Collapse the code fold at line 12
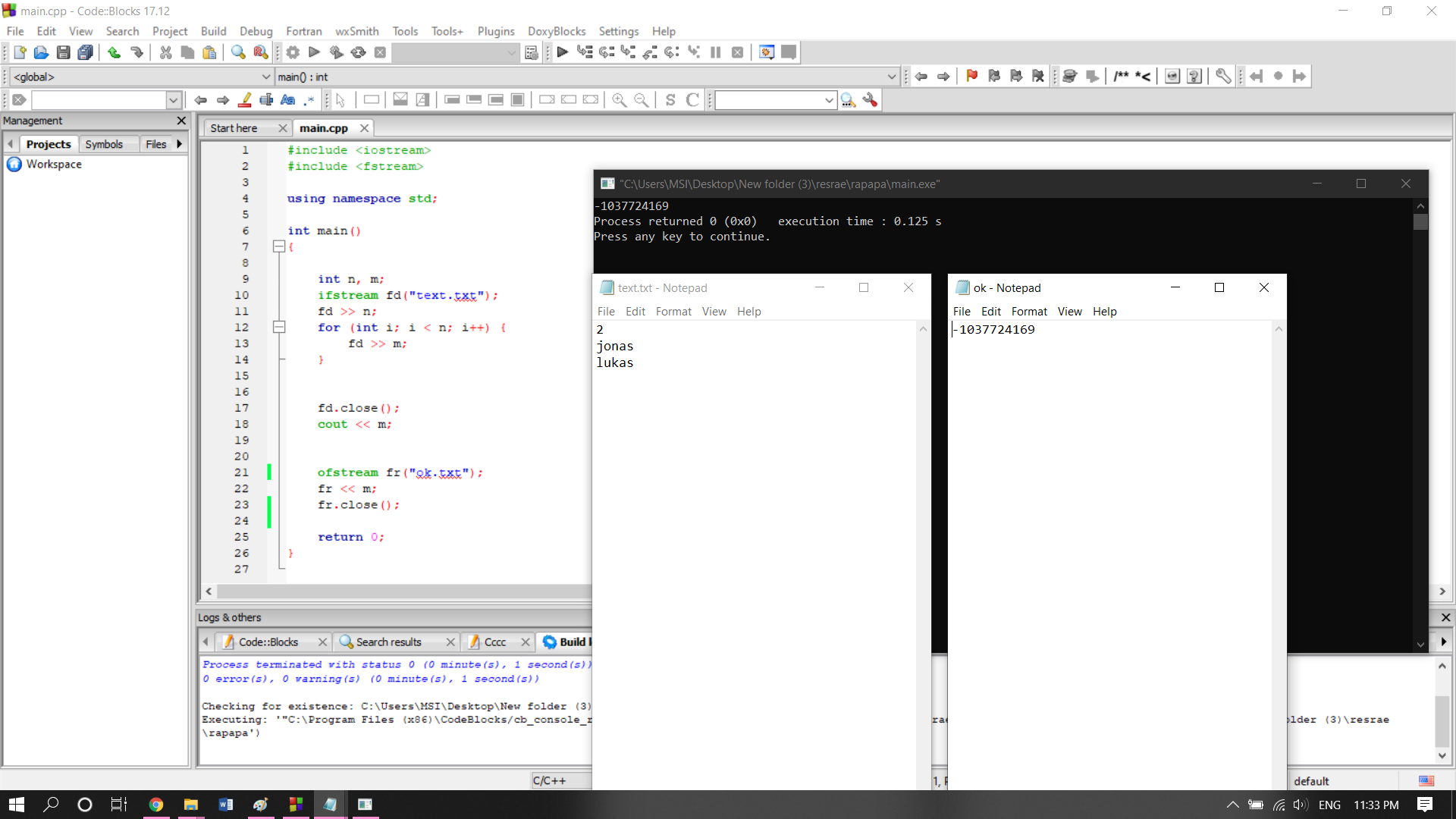The image size is (1456, 819). pyautogui.click(x=279, y=328)
